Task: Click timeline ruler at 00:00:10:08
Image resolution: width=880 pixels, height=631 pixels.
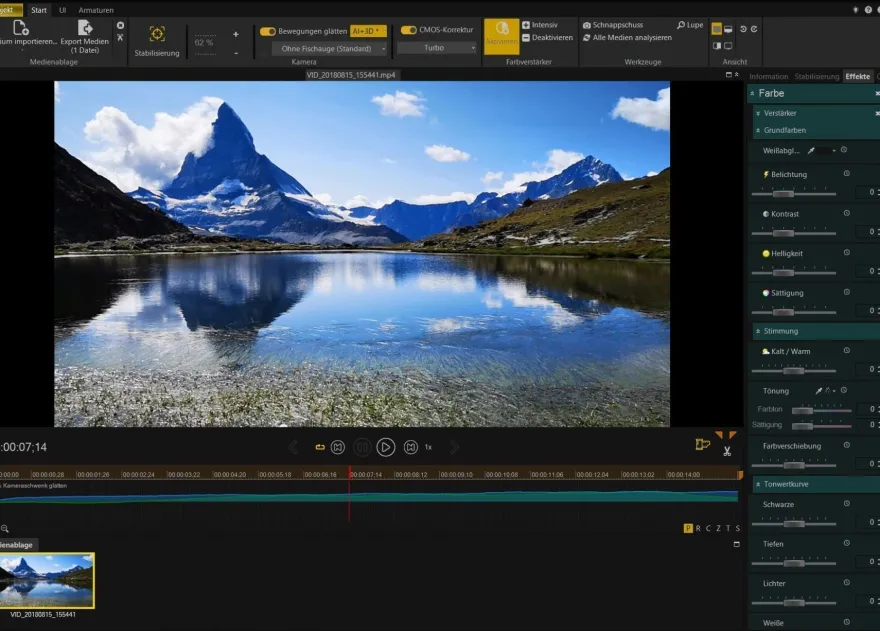Action: 502,474
